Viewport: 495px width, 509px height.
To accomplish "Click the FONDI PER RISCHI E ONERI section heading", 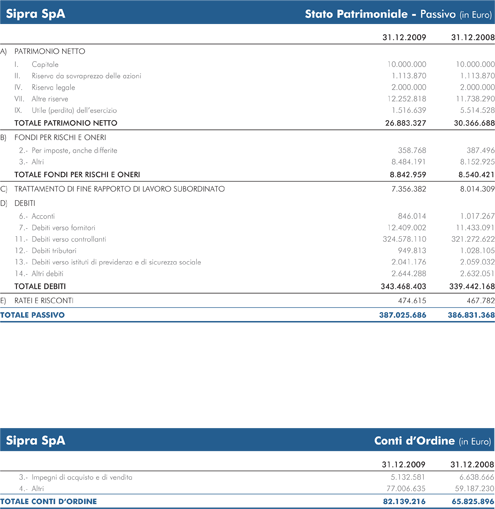I will (60, 137).
